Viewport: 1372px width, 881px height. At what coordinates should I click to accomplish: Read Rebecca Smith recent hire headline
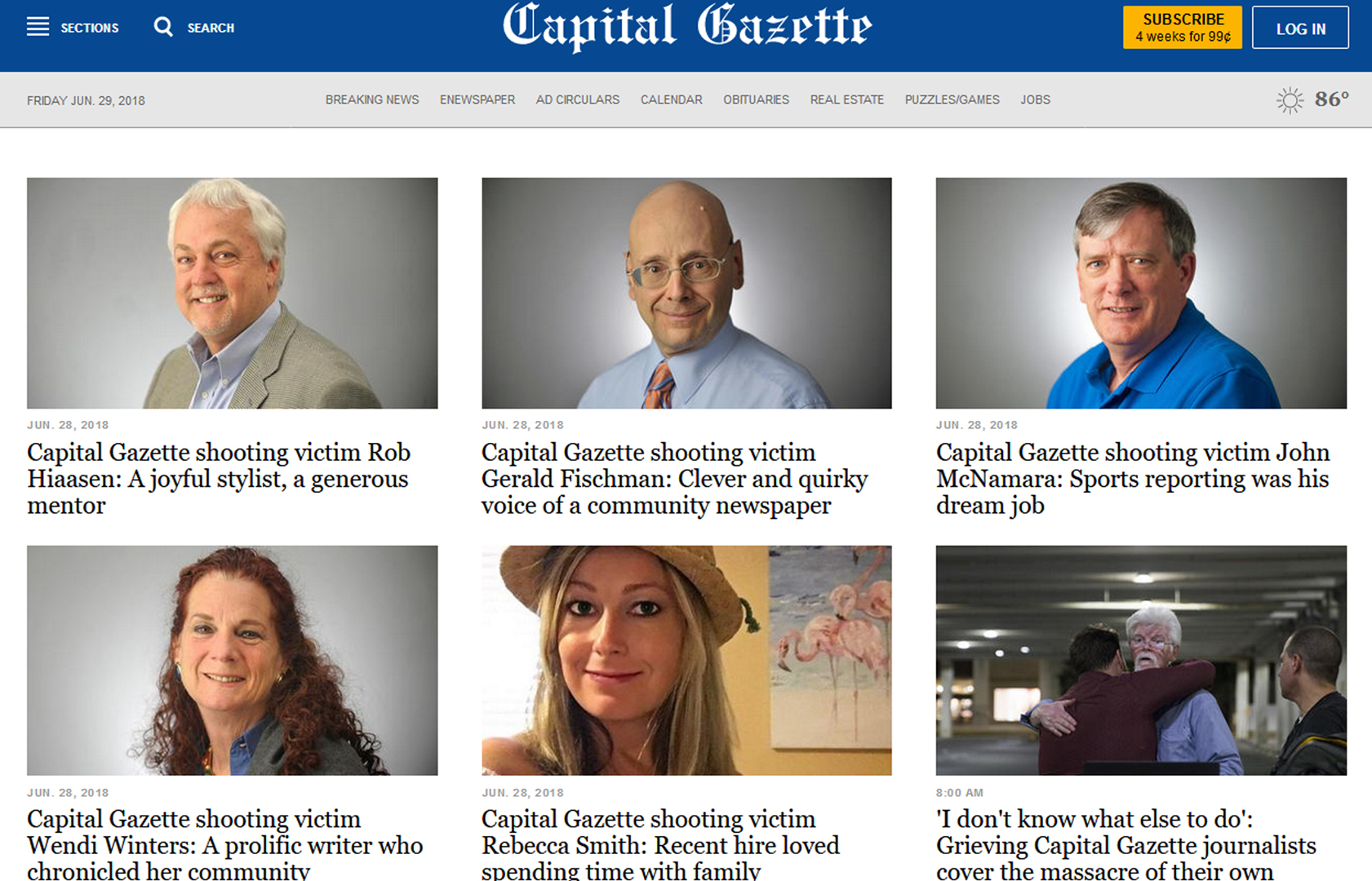660,843
